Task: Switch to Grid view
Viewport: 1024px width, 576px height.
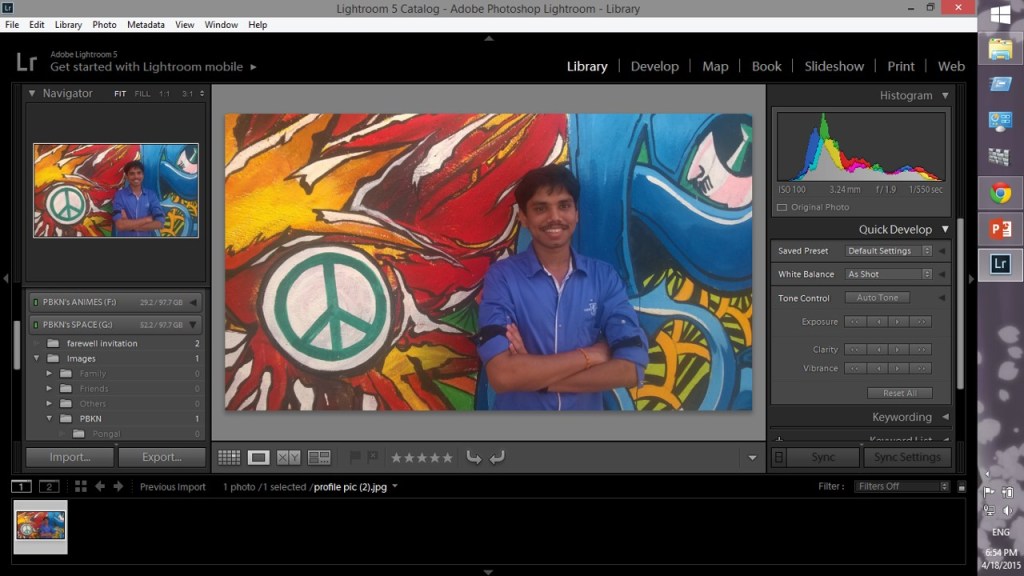Action: point(229,457)
